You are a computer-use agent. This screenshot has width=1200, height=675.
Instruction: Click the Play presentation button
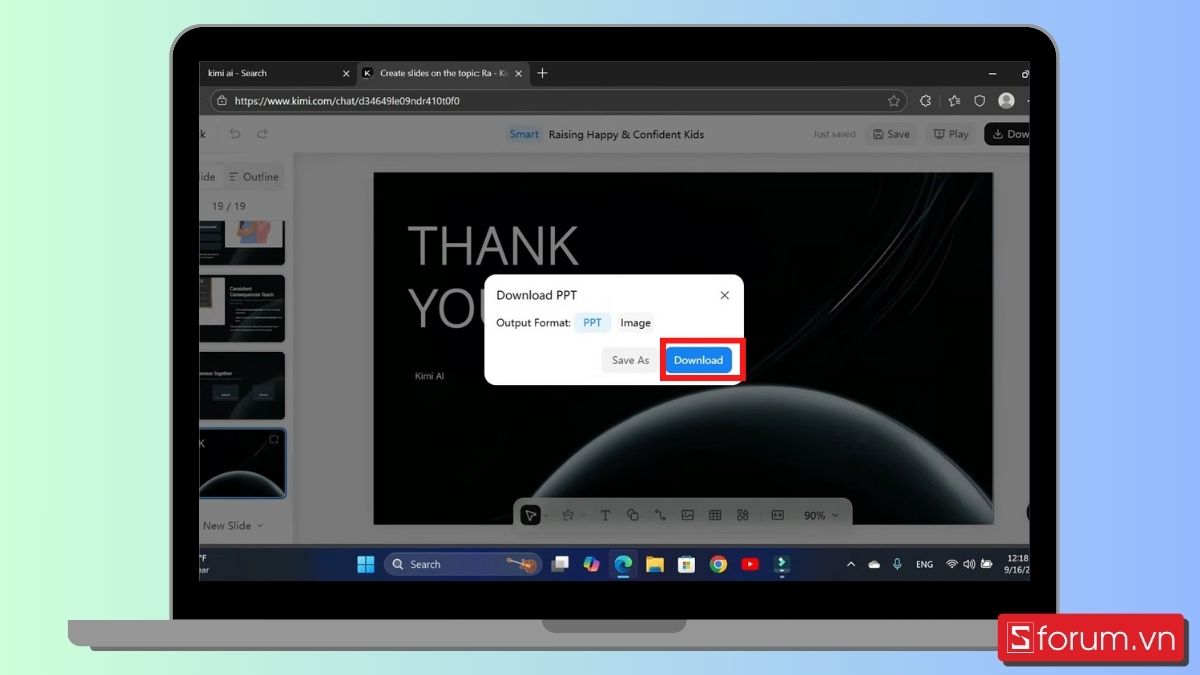(951, 134)
